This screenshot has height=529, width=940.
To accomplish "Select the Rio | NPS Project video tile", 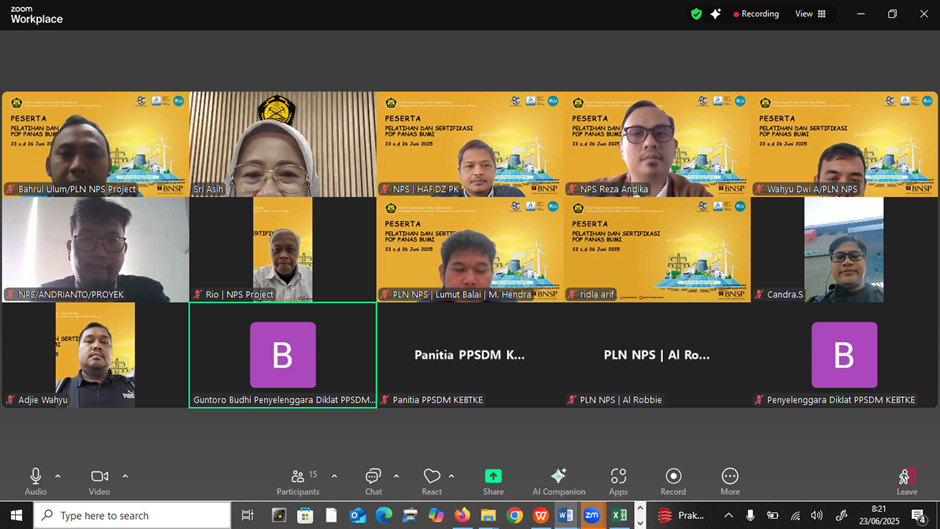I will coord(282,250).
